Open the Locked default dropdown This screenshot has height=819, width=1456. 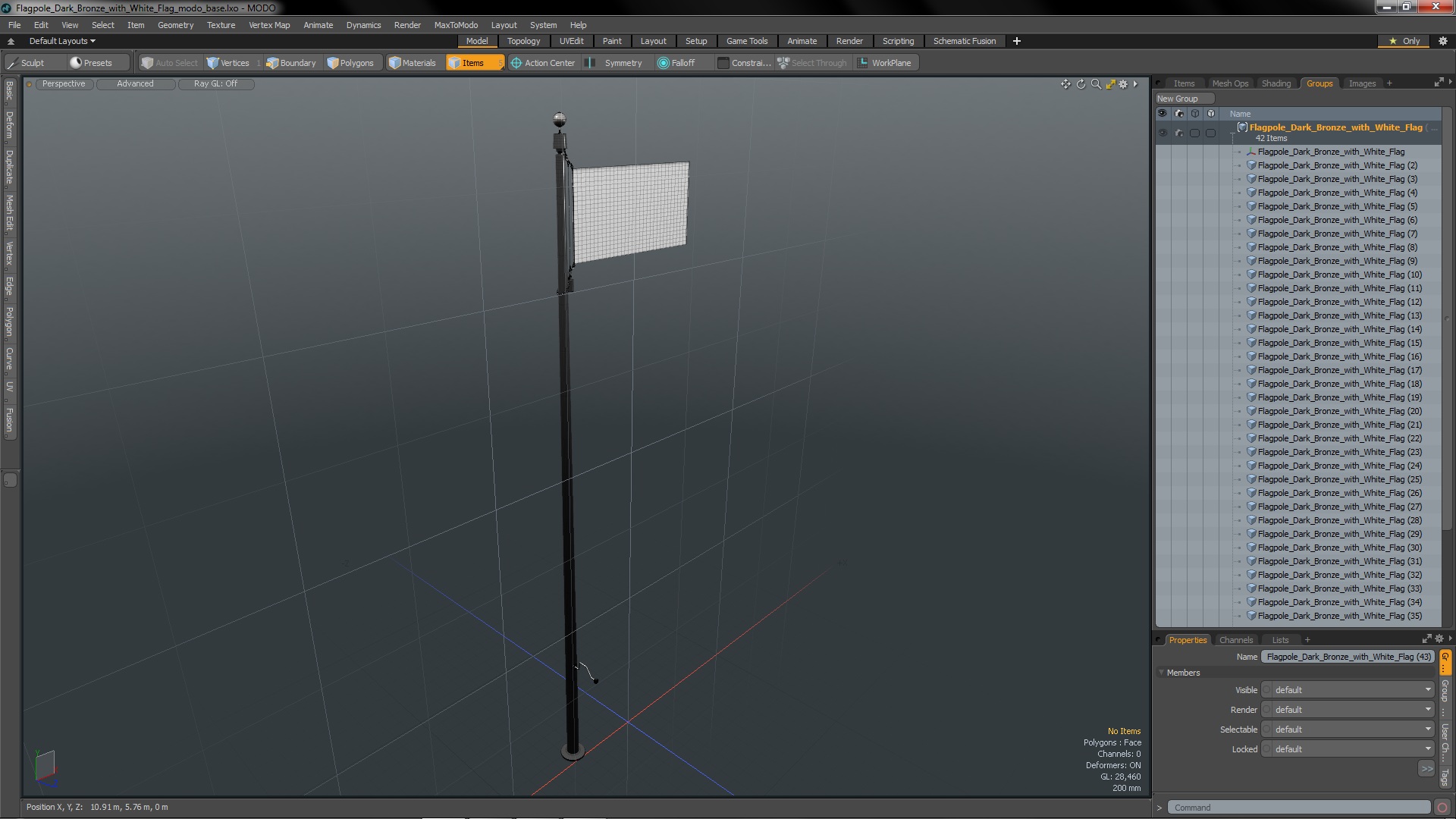point(1351,749)
